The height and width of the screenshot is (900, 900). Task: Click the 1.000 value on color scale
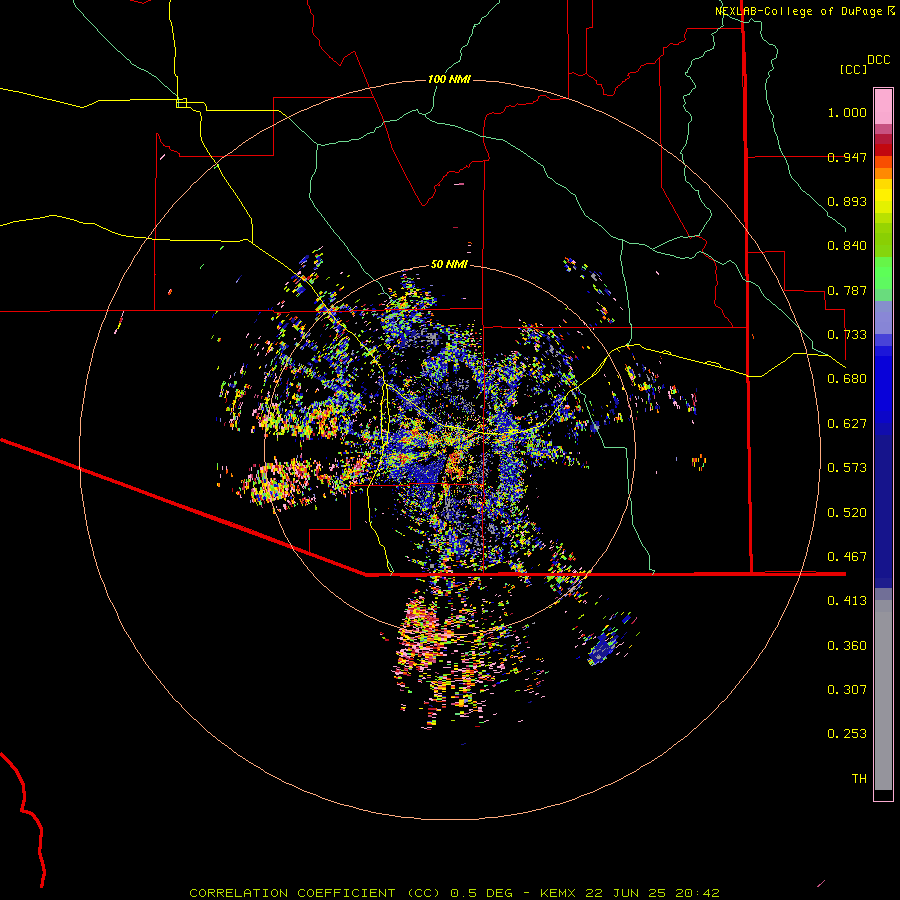[x=847, y=112]
